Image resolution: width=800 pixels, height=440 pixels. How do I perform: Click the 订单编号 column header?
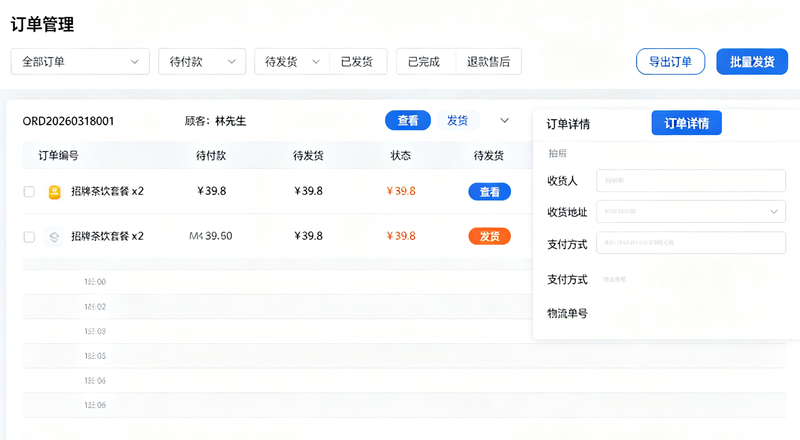[x=58, y=156]
